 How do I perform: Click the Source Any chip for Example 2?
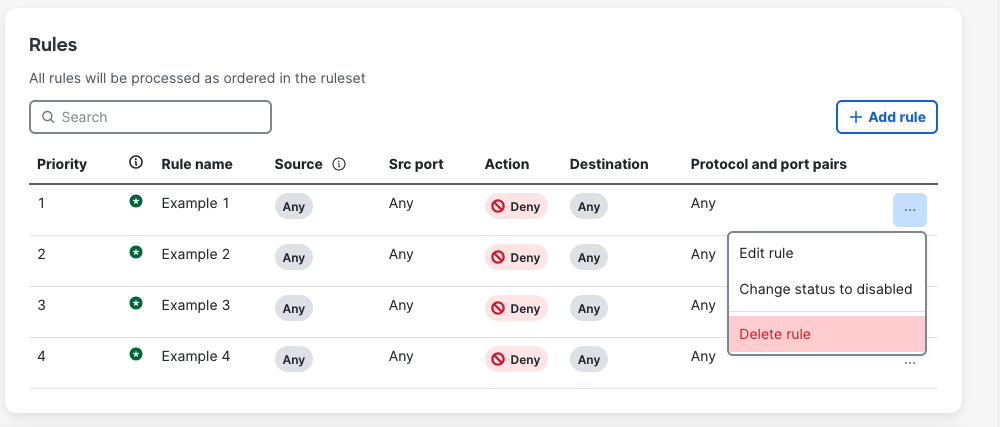tap(294, 258)
